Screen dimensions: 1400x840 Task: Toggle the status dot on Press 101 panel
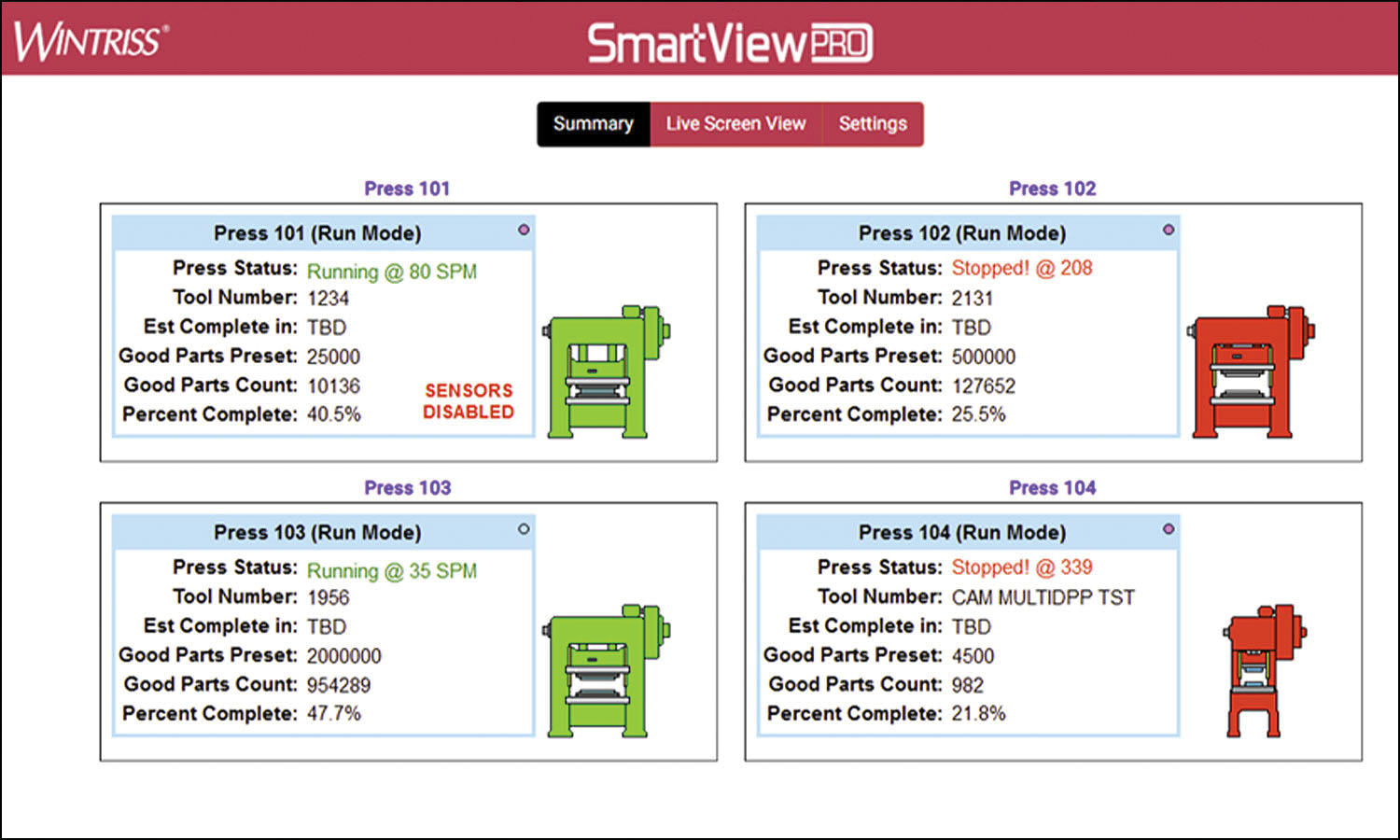(x=524, y=229)
